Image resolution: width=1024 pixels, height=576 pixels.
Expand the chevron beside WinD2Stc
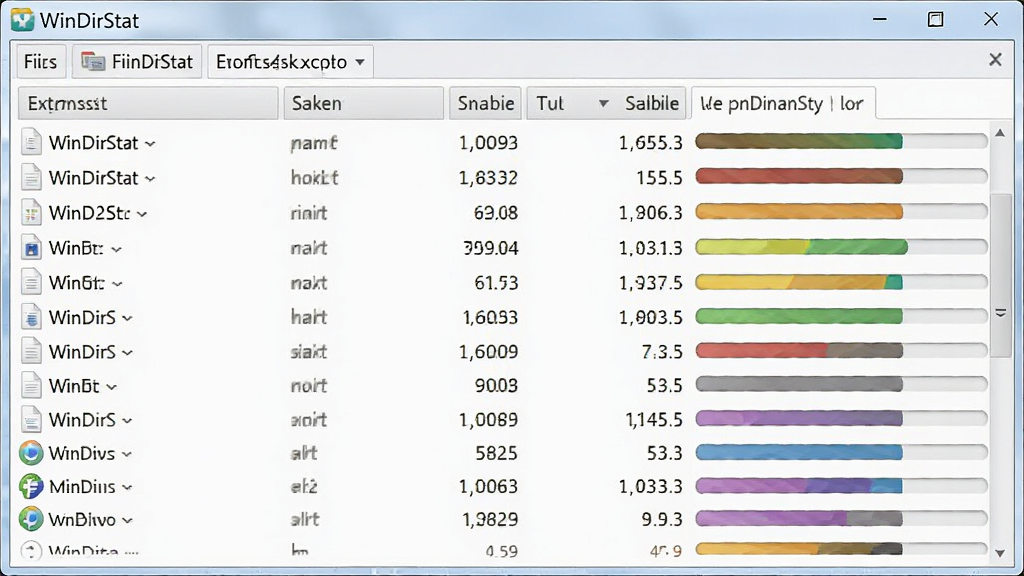[x=142, y=214]
